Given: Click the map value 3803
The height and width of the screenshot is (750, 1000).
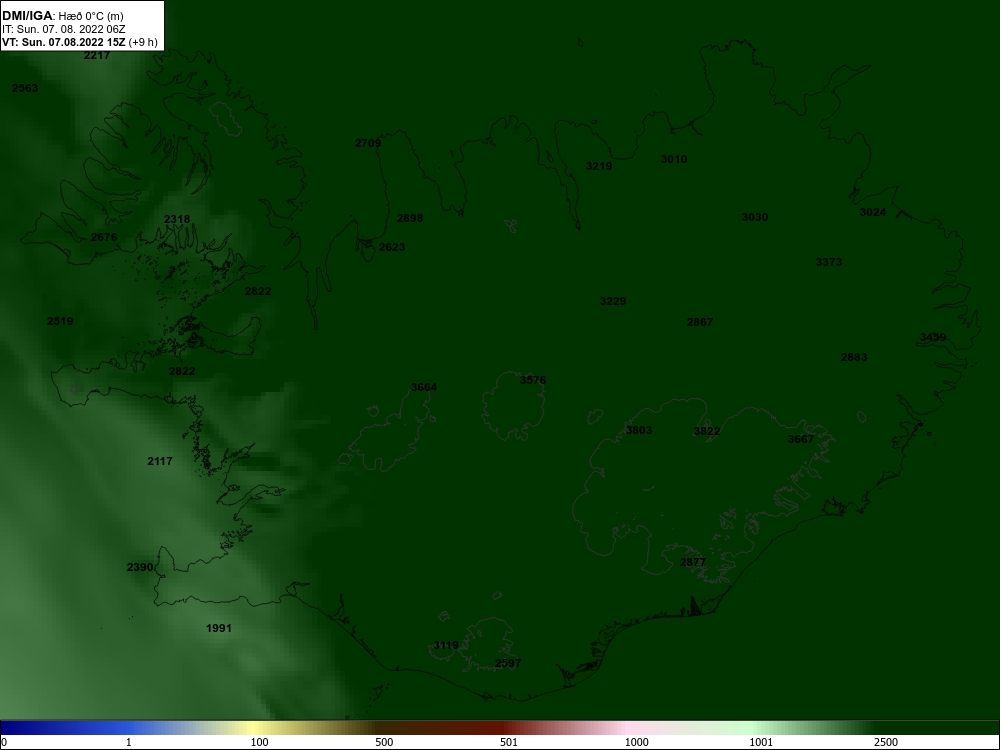Looking at the screenshot, I should tap(639, 430).
